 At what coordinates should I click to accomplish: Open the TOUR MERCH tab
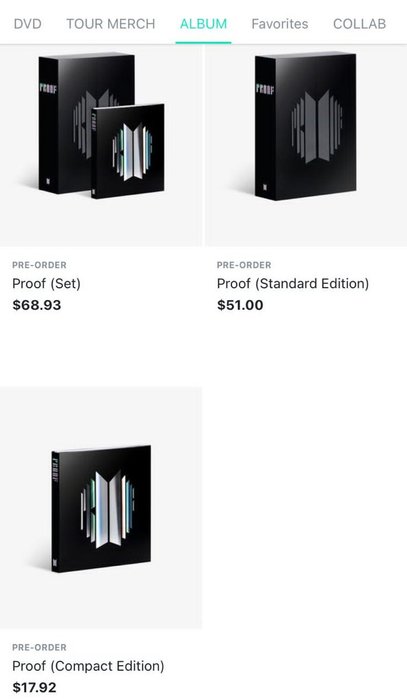point(111,24)
